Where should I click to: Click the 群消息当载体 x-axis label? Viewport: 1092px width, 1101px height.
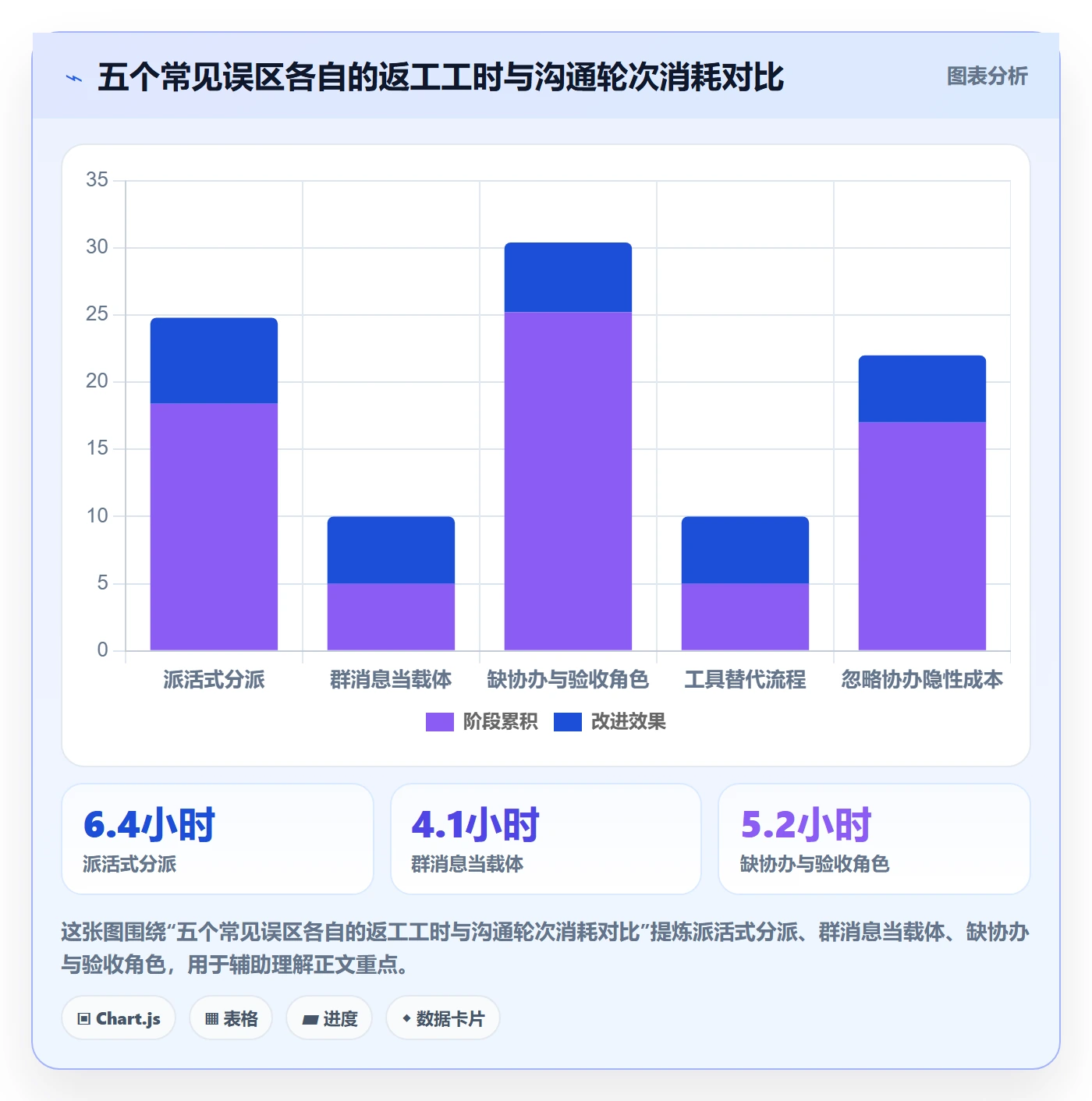pyautogui.click(x=391, y=680)
